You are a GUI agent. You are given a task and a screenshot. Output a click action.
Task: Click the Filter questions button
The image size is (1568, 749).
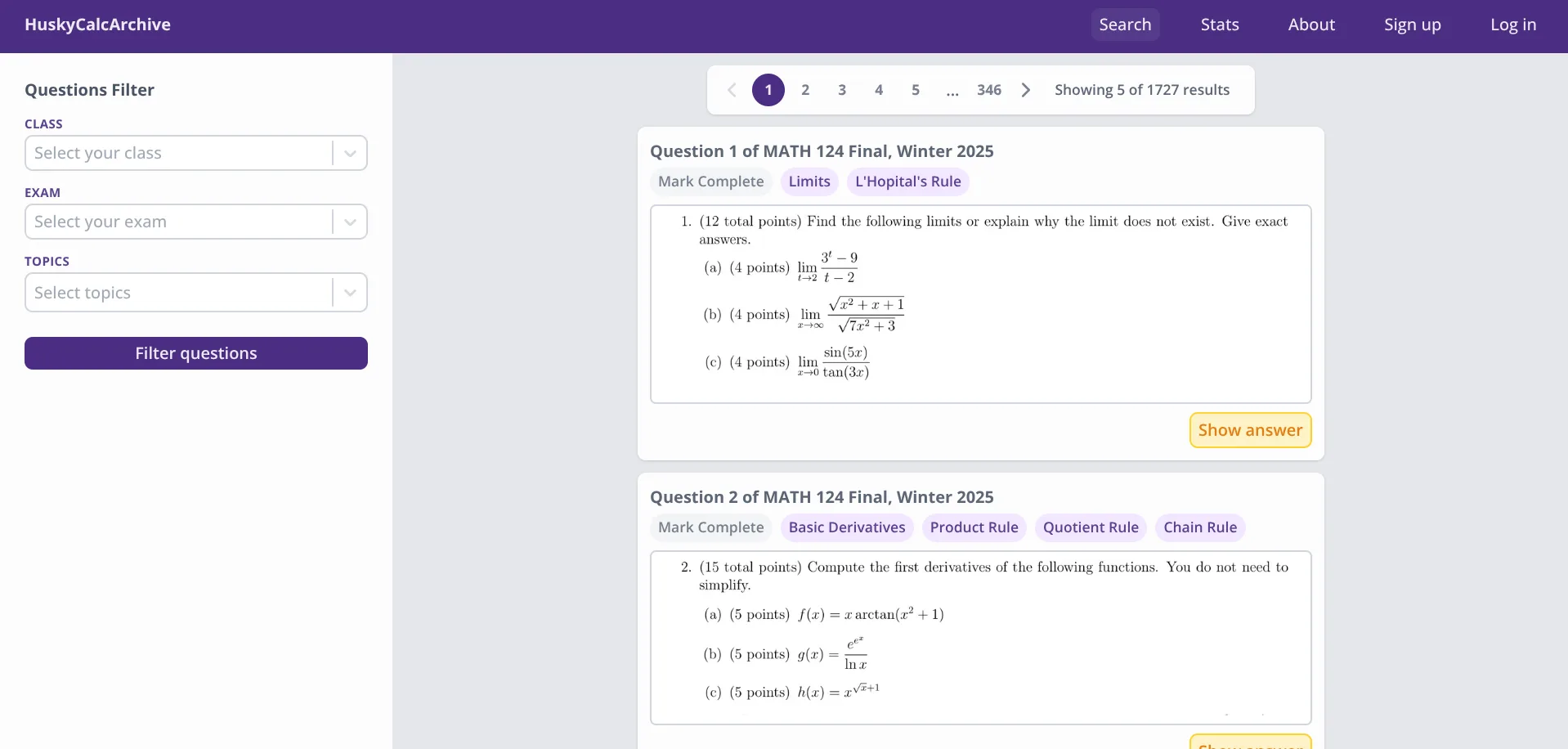[x=196, y=353]
